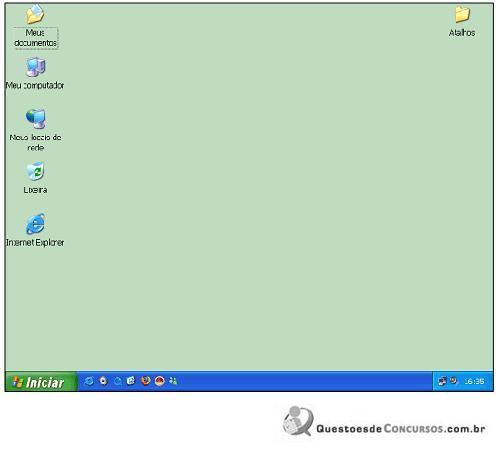The height and width of the screenshot is (452, 496).
Task: Click the Meus documentos icon label
Action: [35, 38]
